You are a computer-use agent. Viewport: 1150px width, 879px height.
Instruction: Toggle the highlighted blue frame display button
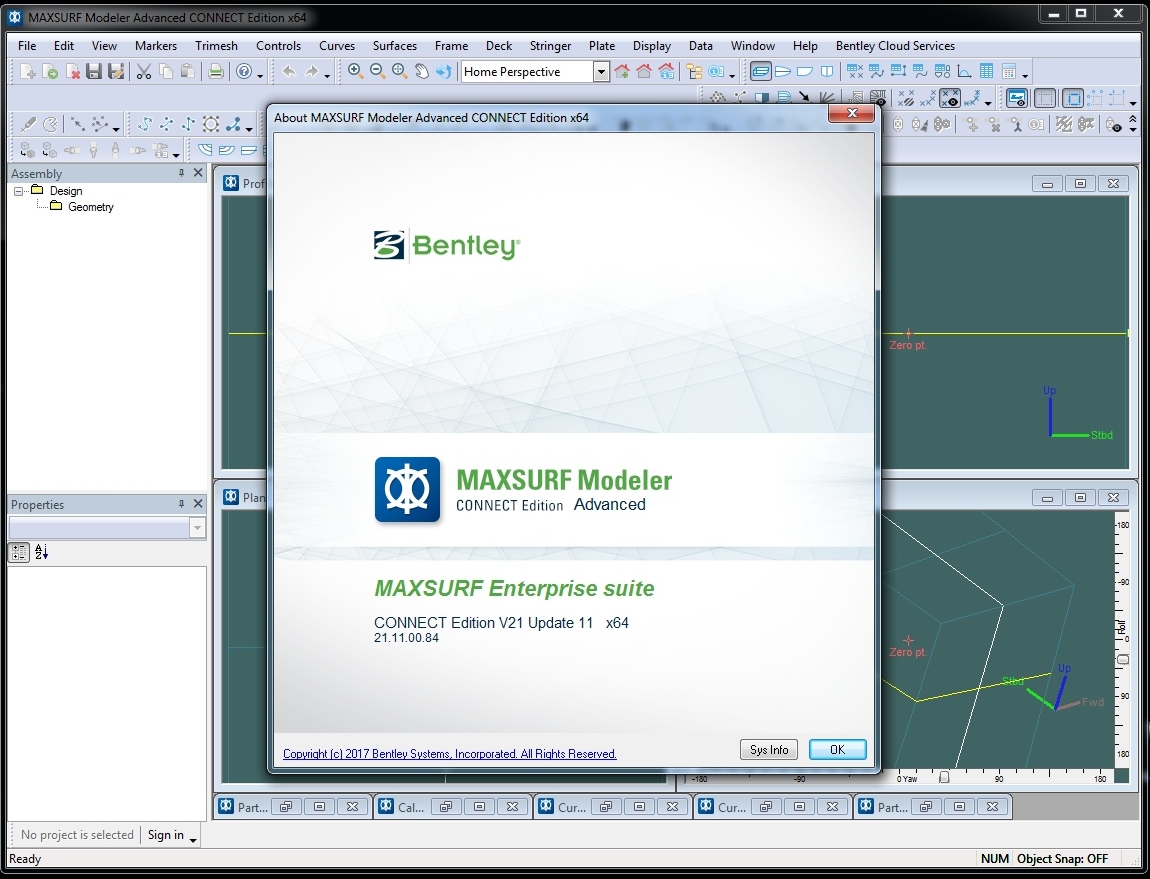click(1072, 98)
